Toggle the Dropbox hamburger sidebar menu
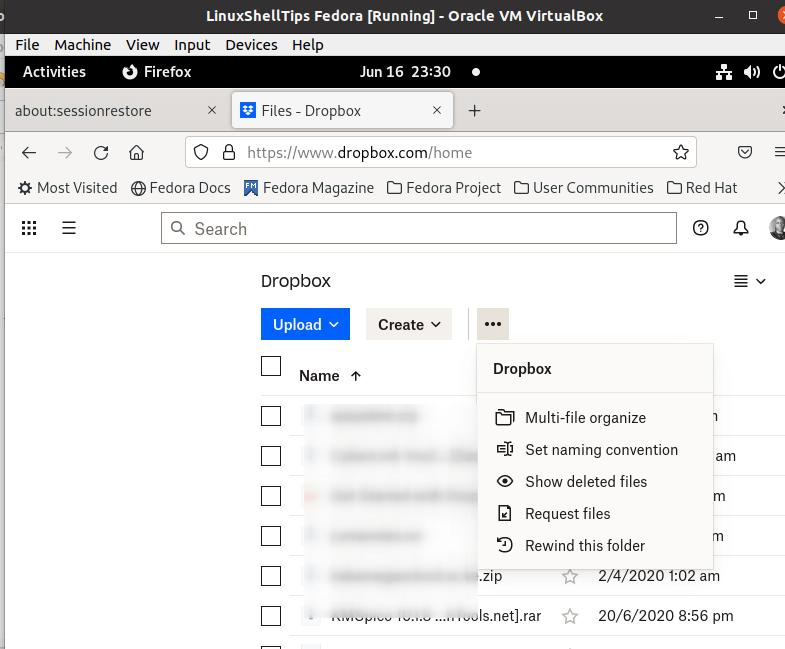The image size is (785, 649). pyautogui.click(x=69, y=228)
